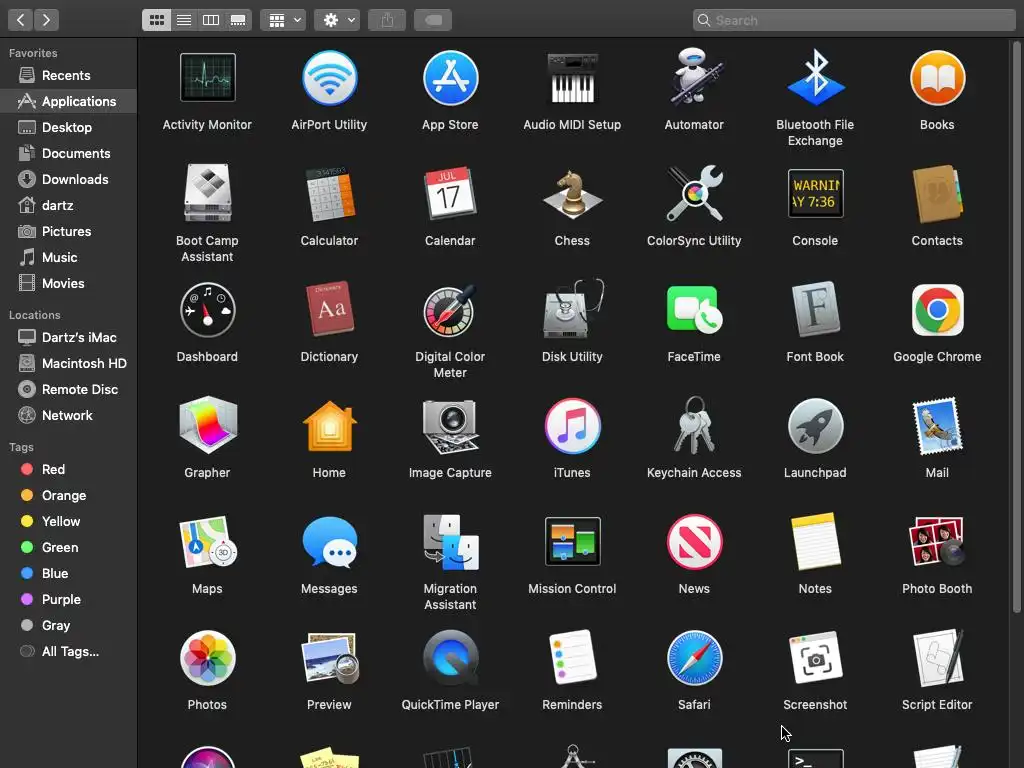Open the Dictionary app icon

click(330, 309)
